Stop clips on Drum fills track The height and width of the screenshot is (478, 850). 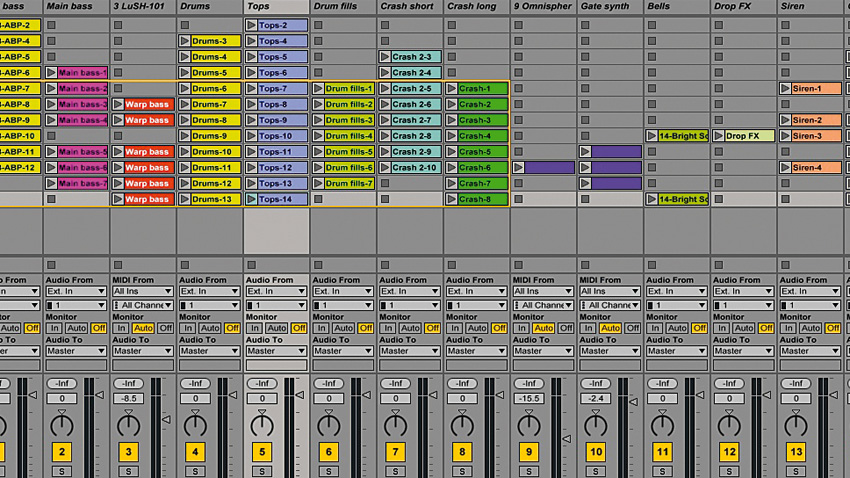tap(318, 265)
